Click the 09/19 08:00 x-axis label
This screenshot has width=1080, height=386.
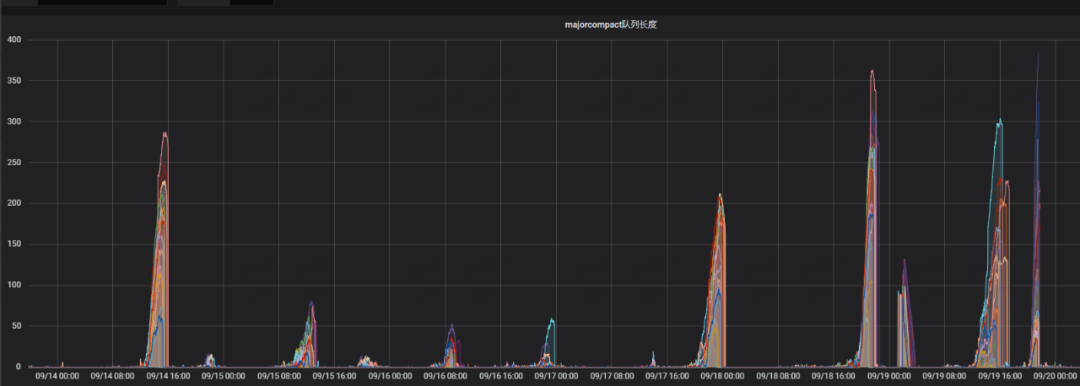point(944,376)
